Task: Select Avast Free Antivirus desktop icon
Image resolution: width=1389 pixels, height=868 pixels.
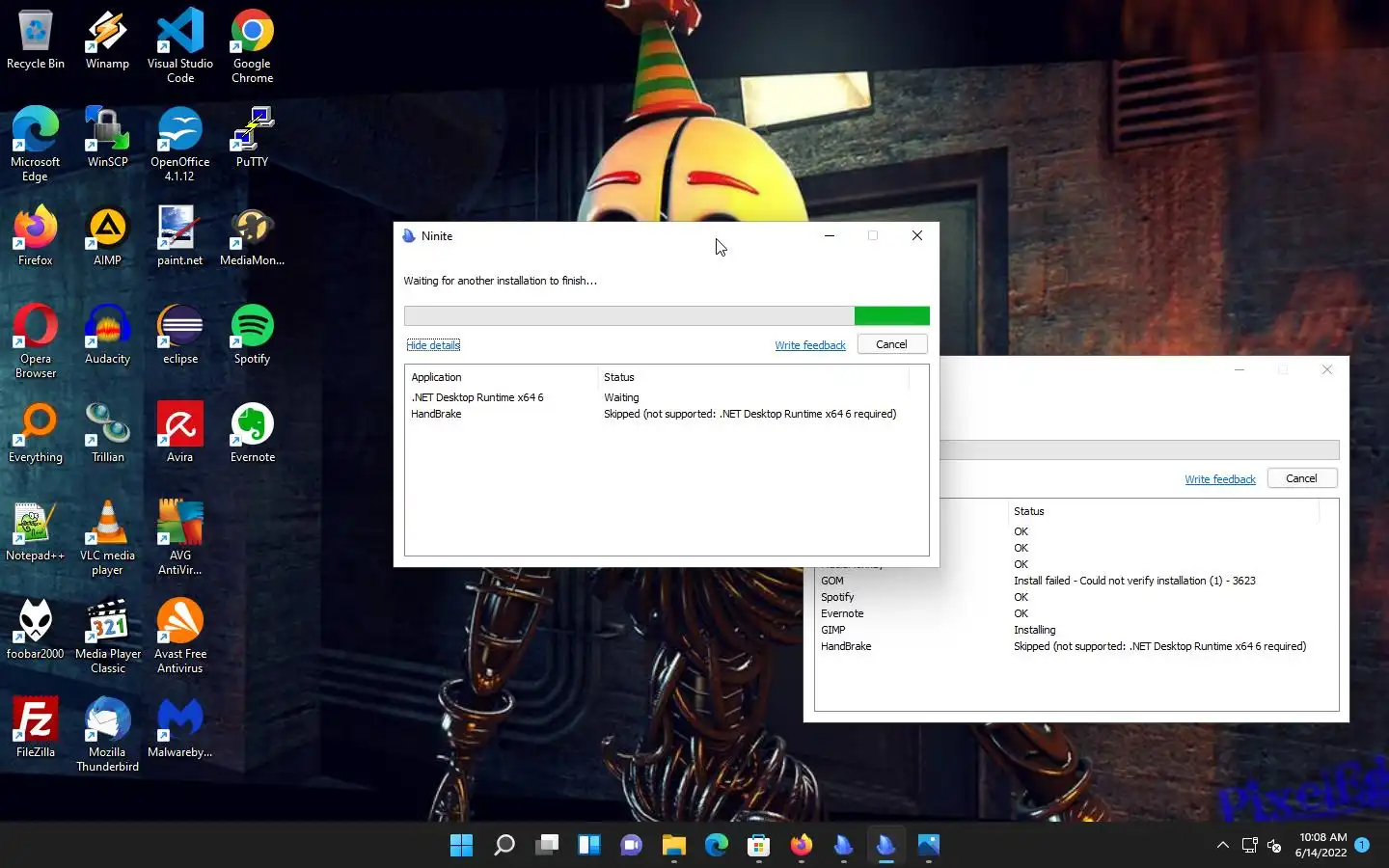Action: [180, 636]
